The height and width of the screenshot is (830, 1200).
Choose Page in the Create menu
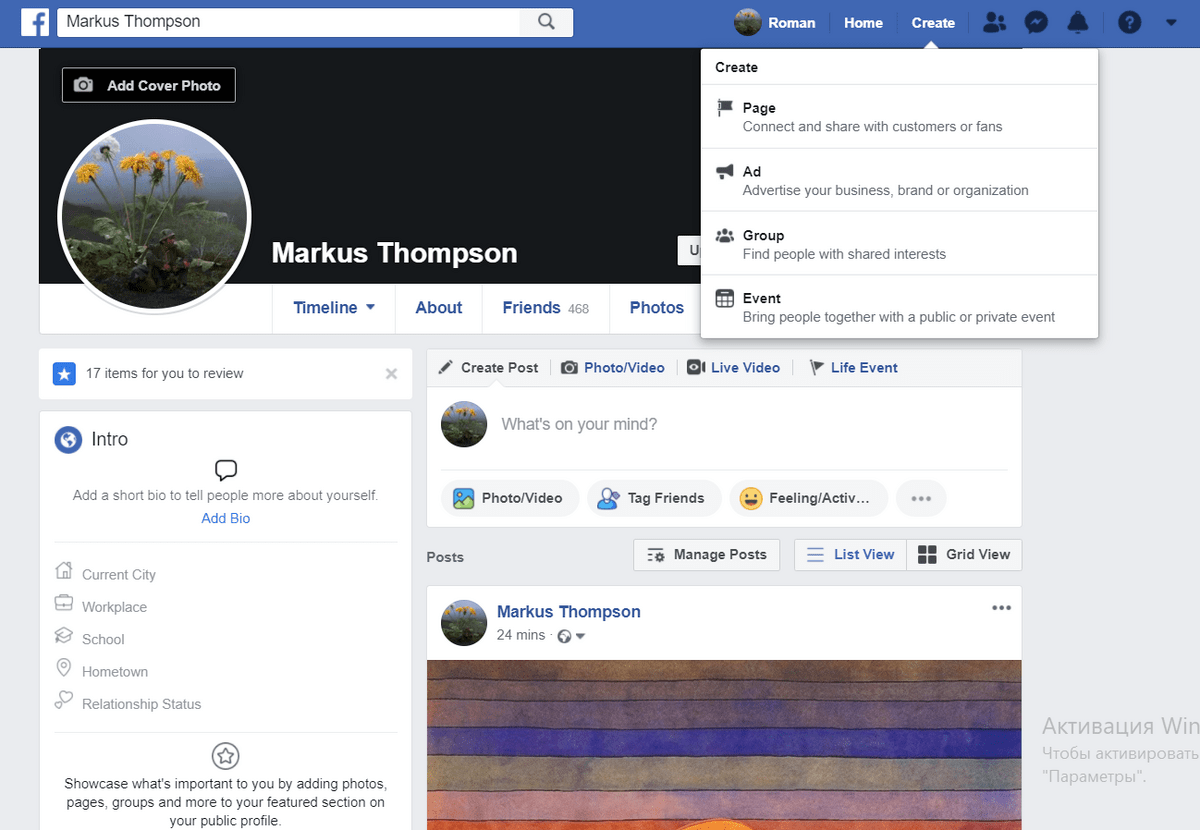tap(900, 117)
